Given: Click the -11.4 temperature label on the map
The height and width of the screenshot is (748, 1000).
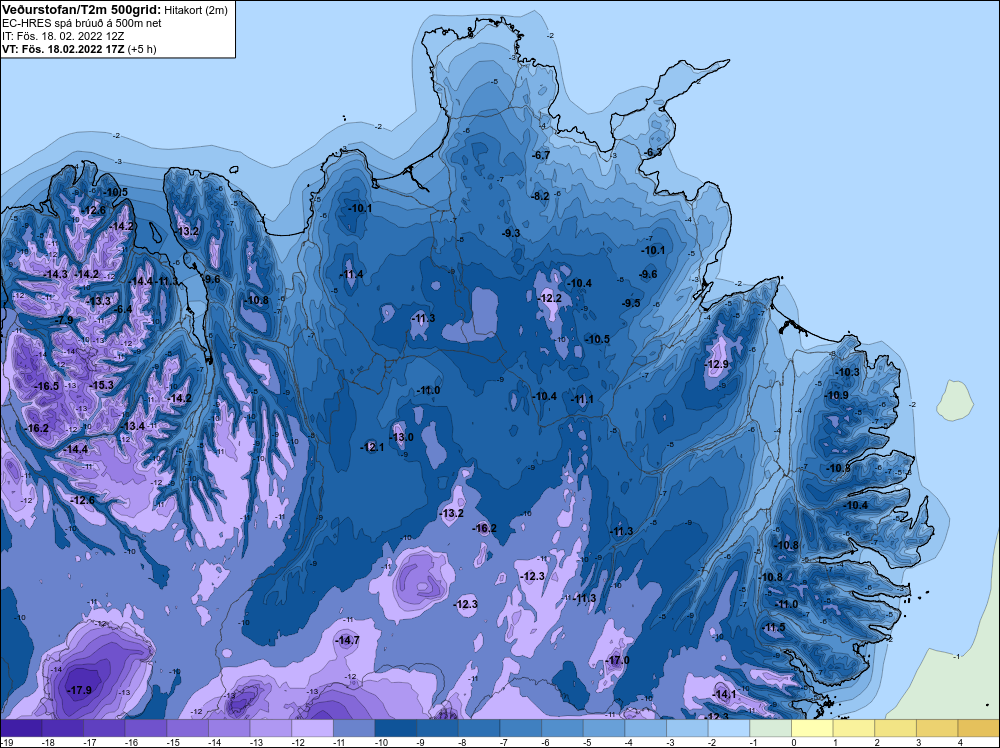Looking at the screenshot, I should (351, 274).
